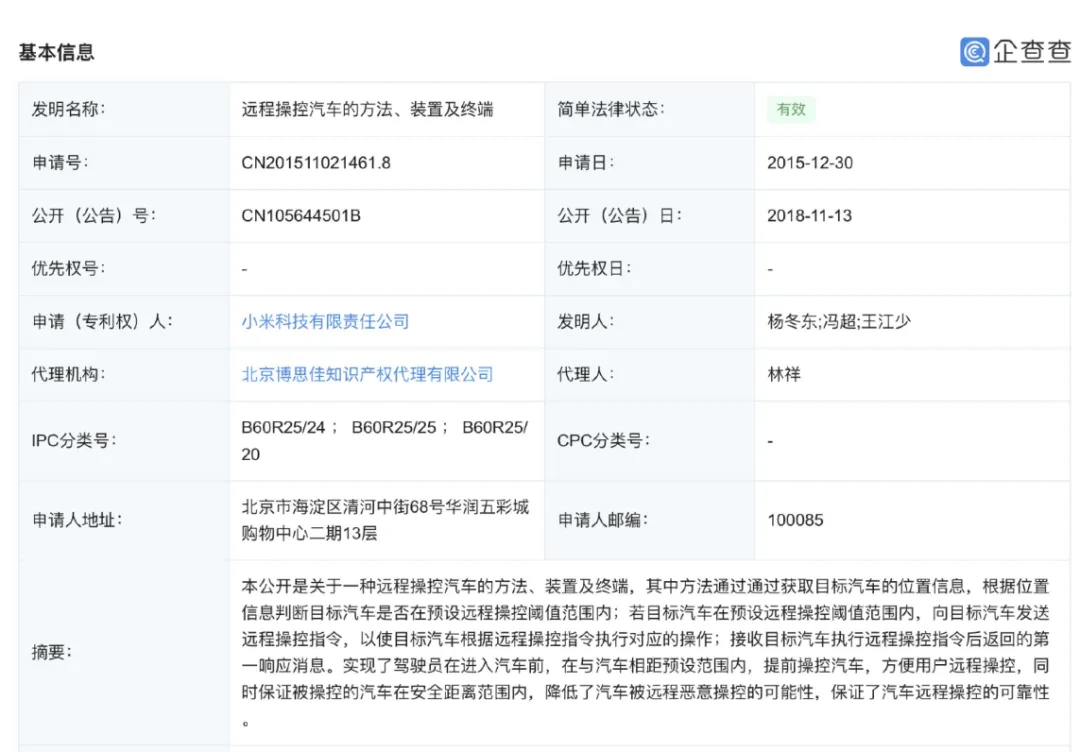
Task: Click the 公开（公告）日 field label
Action: coord(619,216)
